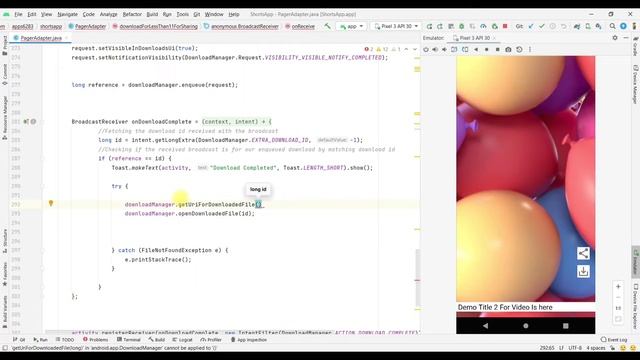Click PagerAdapter in the navigation breadcrumb

(x=87, y=26)
